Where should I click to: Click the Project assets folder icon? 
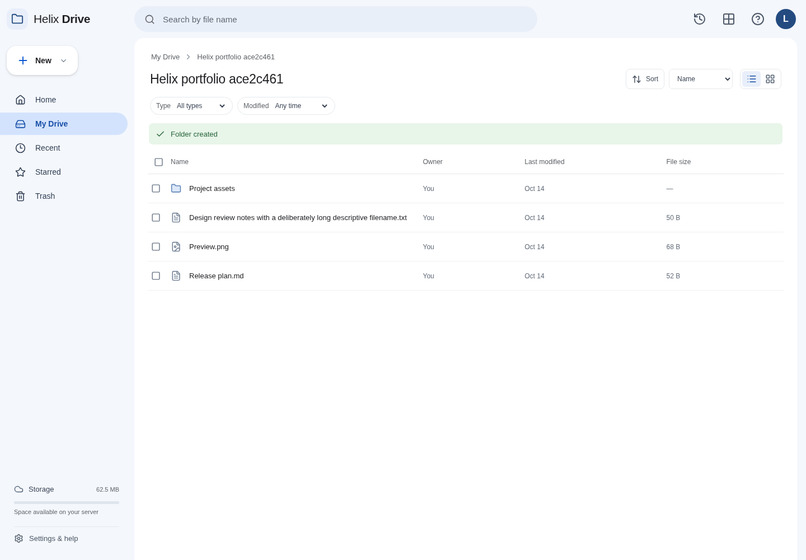pos(176,188)
